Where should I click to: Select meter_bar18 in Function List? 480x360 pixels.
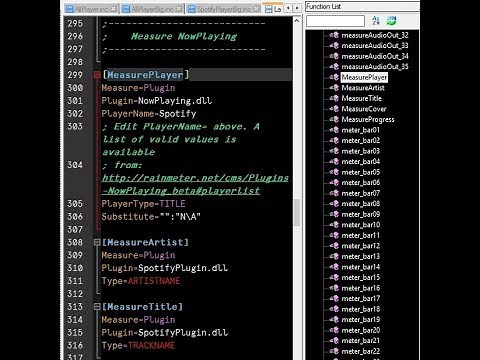(360, 309)
